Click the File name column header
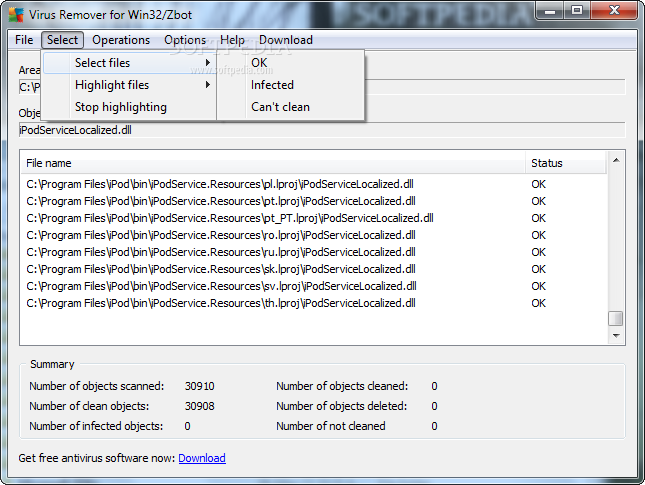645x485 pixels. (x=273, y=163)
